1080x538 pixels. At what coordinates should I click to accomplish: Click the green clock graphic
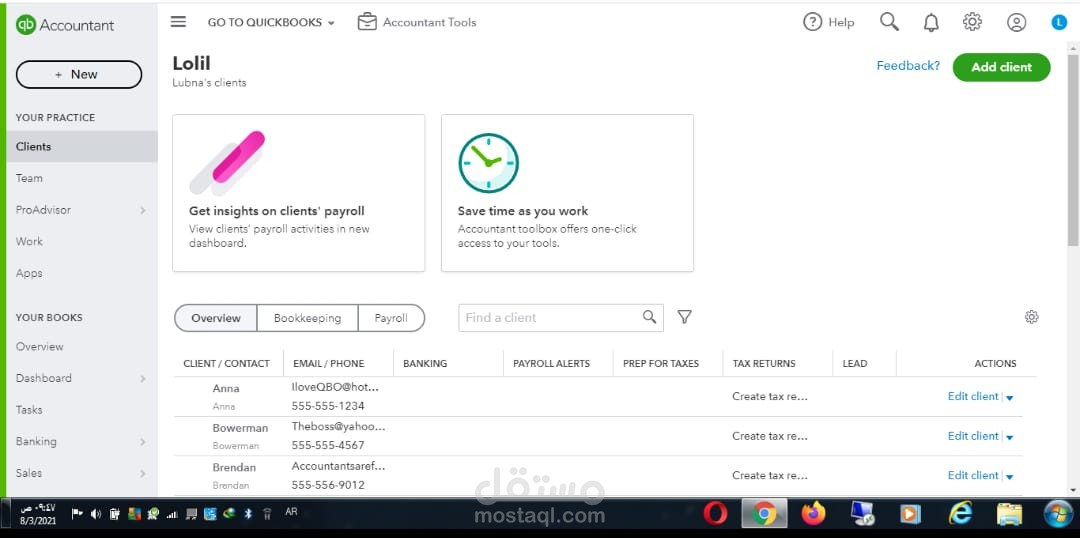pyautogui.click(x=488, y=163)
